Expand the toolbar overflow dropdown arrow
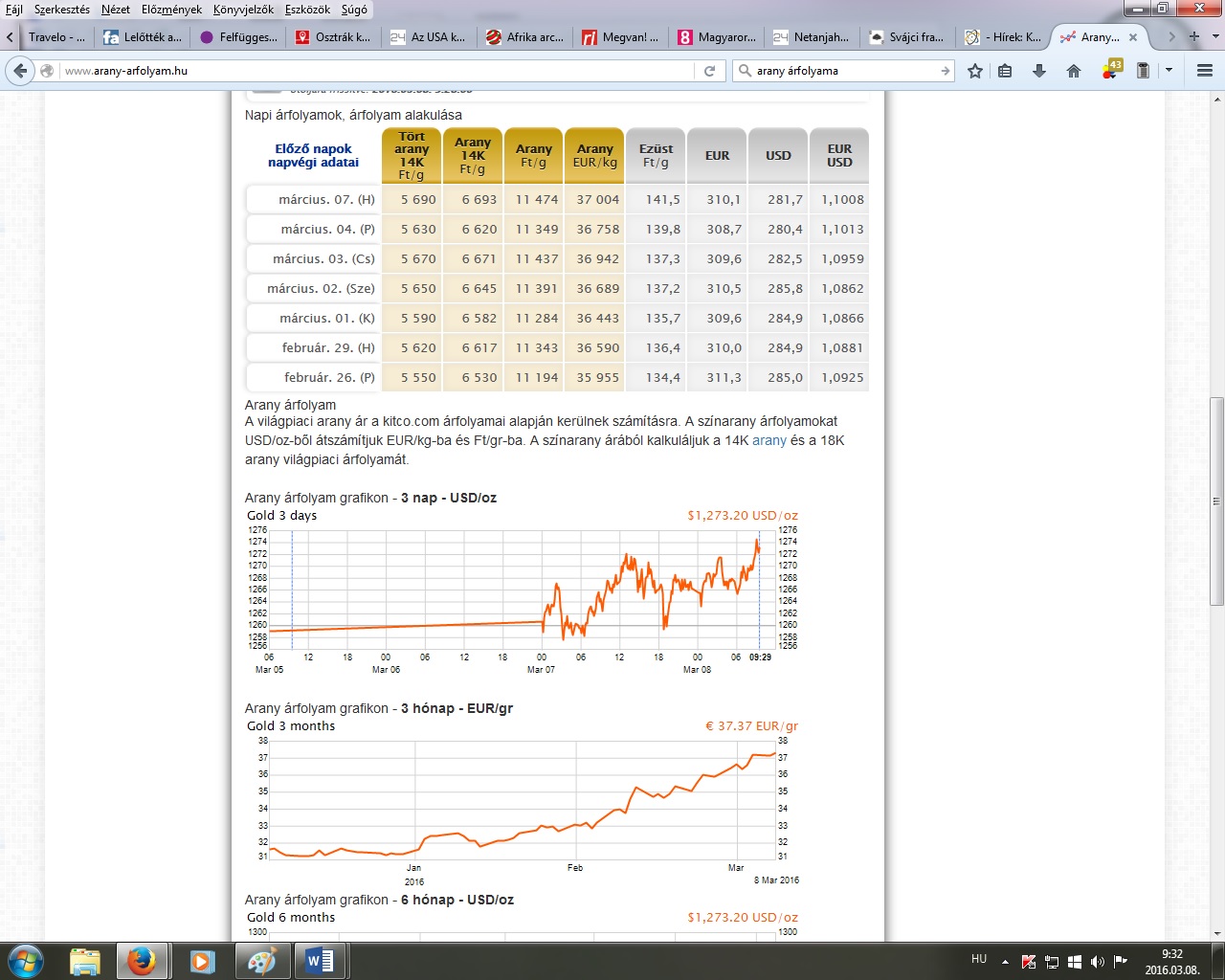The height and width of the screenshot is (980, 1225). 1169,71
